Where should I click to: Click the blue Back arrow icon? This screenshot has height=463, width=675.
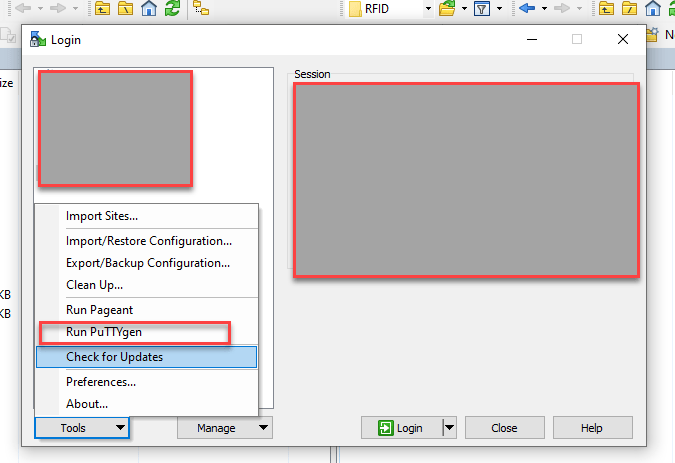coord(527,9)
